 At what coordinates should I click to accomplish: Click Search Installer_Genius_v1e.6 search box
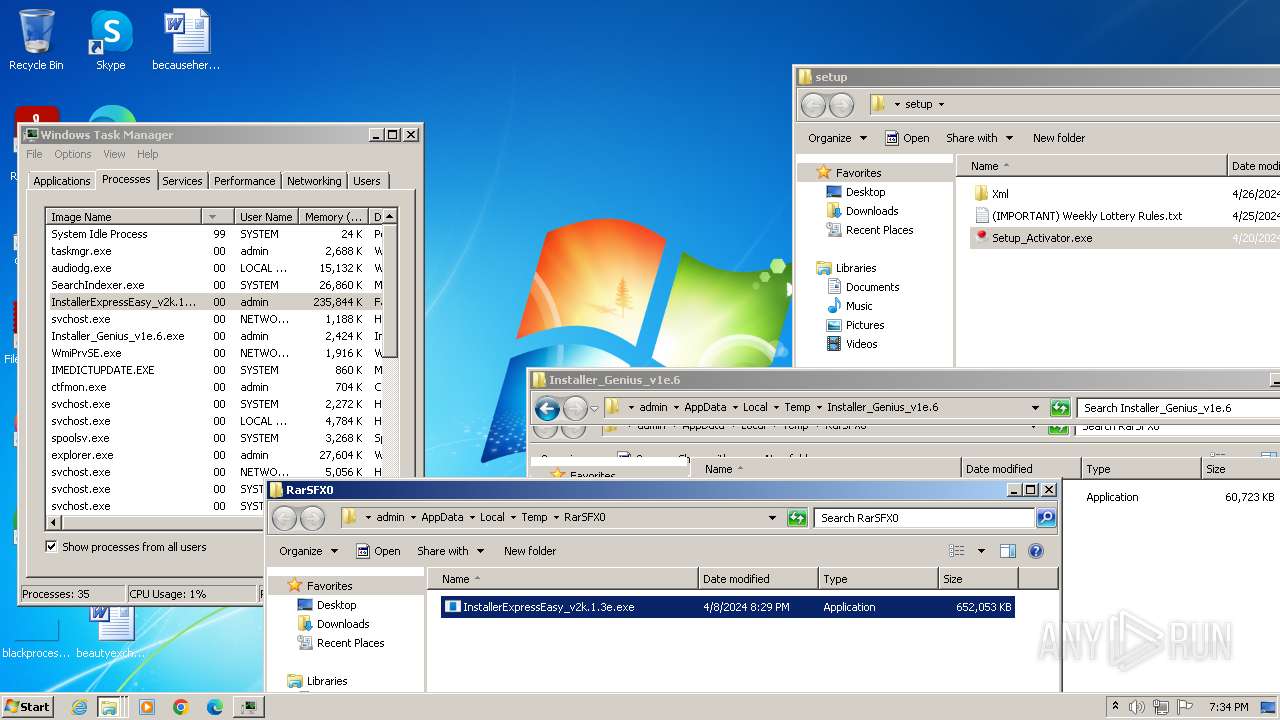1178,408
